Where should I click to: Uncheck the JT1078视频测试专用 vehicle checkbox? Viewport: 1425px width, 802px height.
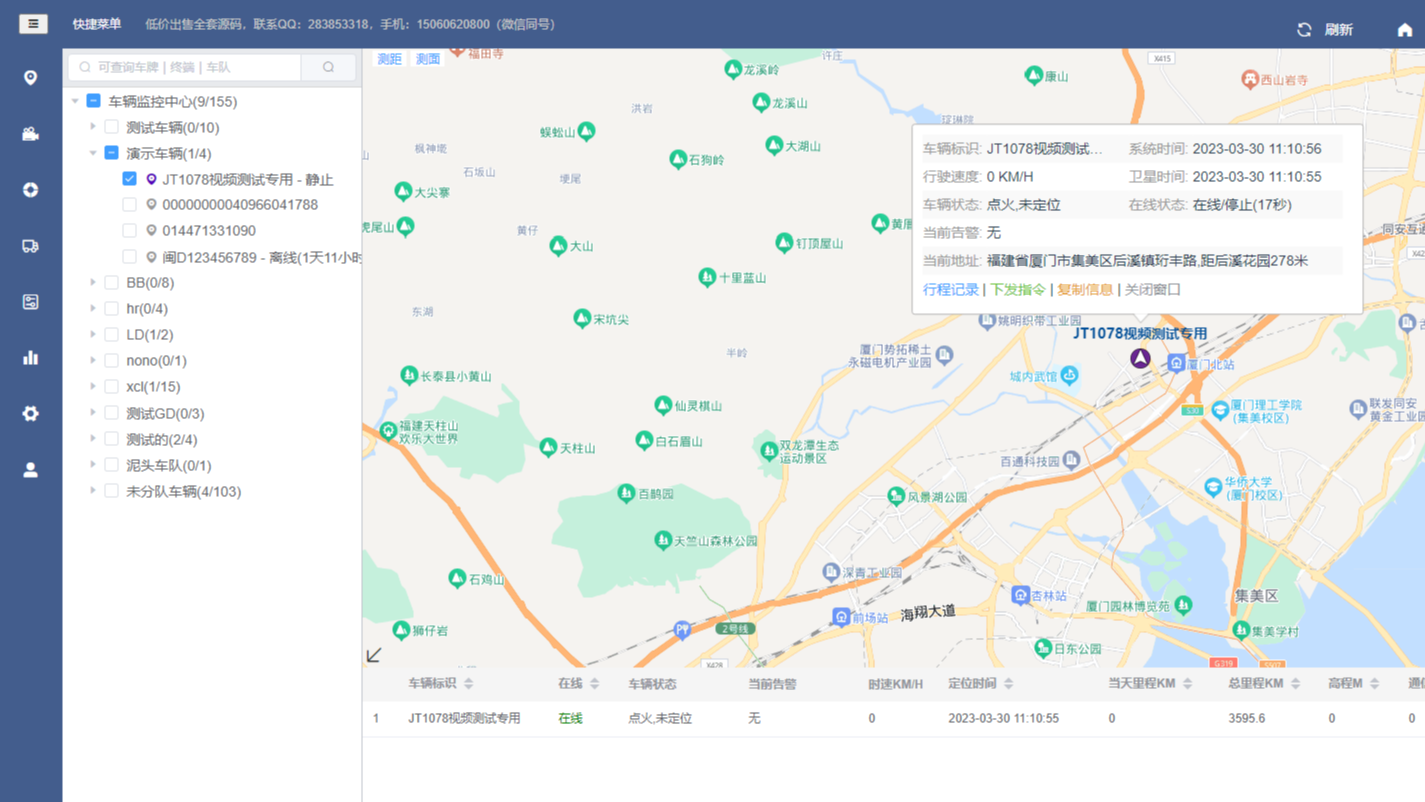pyautogui.click(x=130, y=178)
